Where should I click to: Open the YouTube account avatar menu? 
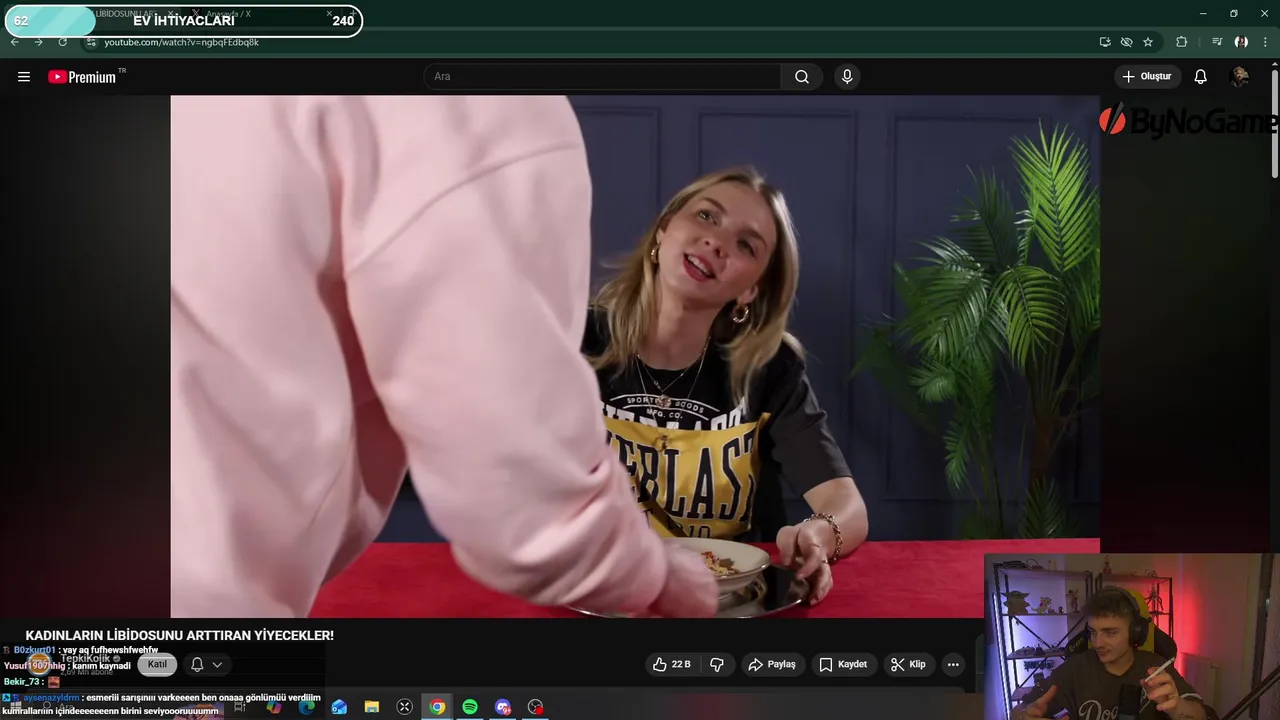point(1239,77)
